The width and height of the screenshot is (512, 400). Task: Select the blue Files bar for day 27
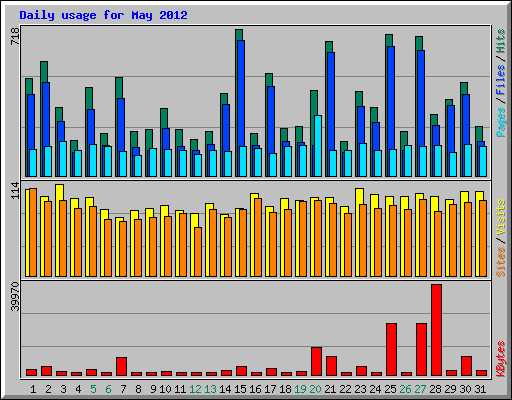click(421, 98)
